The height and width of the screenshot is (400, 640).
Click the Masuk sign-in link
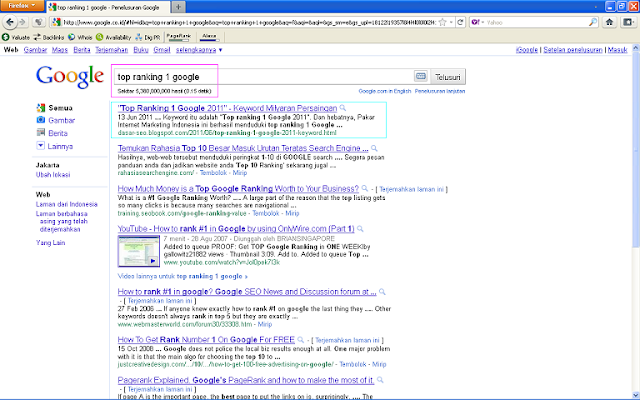click(x=617, y=50)
